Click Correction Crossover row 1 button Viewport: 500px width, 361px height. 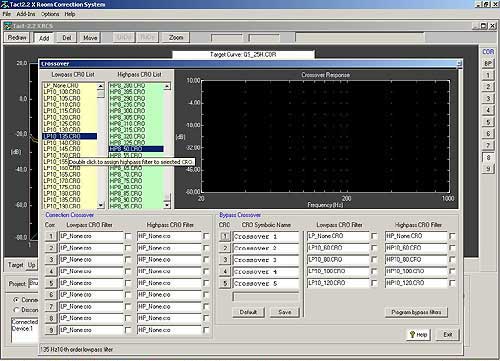(x=51, y=236)
